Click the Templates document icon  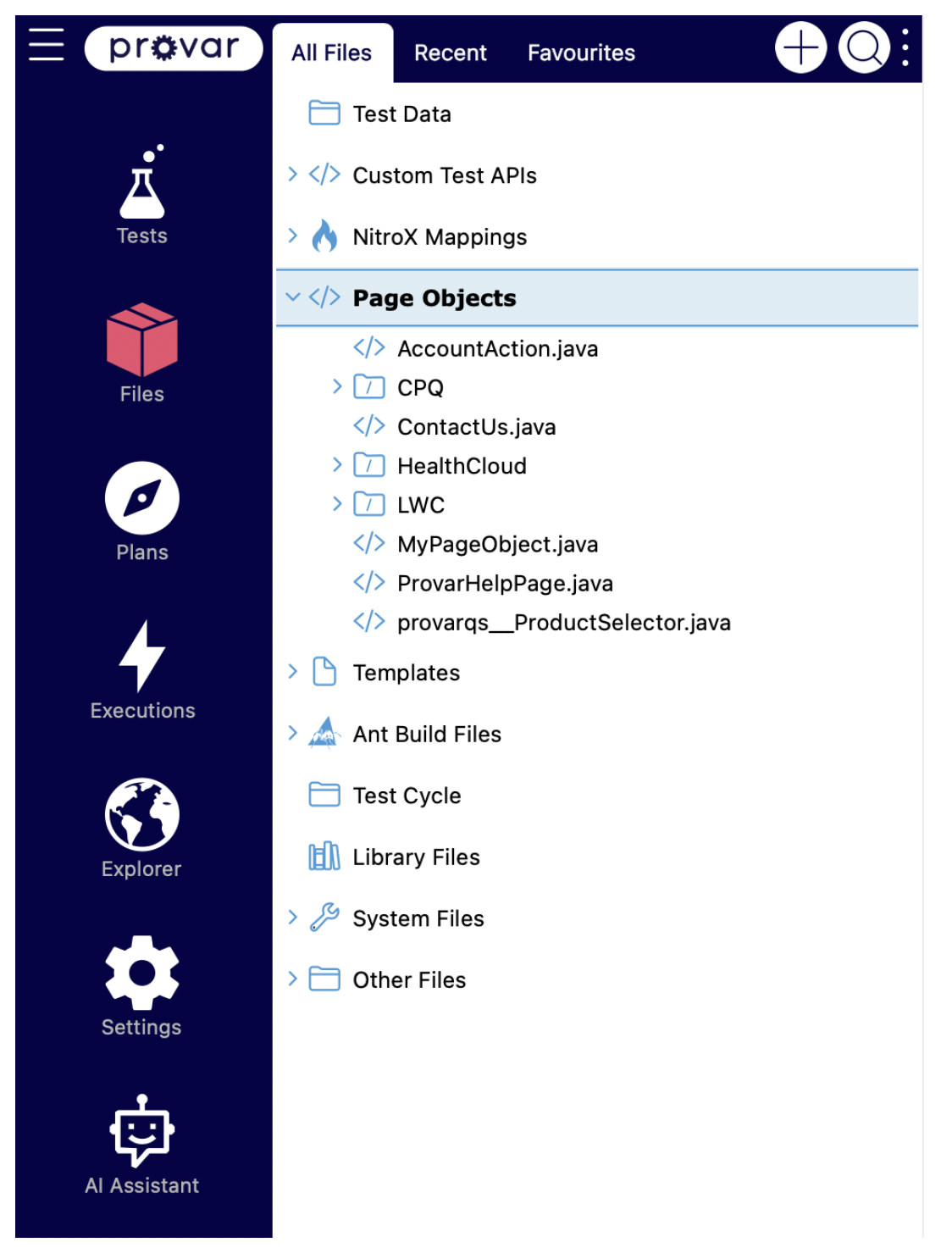pos(324,672)
